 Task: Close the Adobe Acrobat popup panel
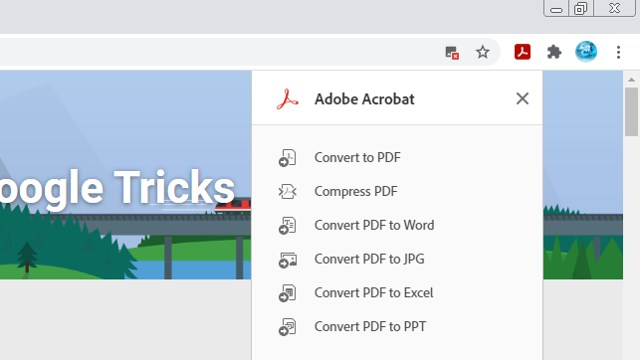point(522,98)
